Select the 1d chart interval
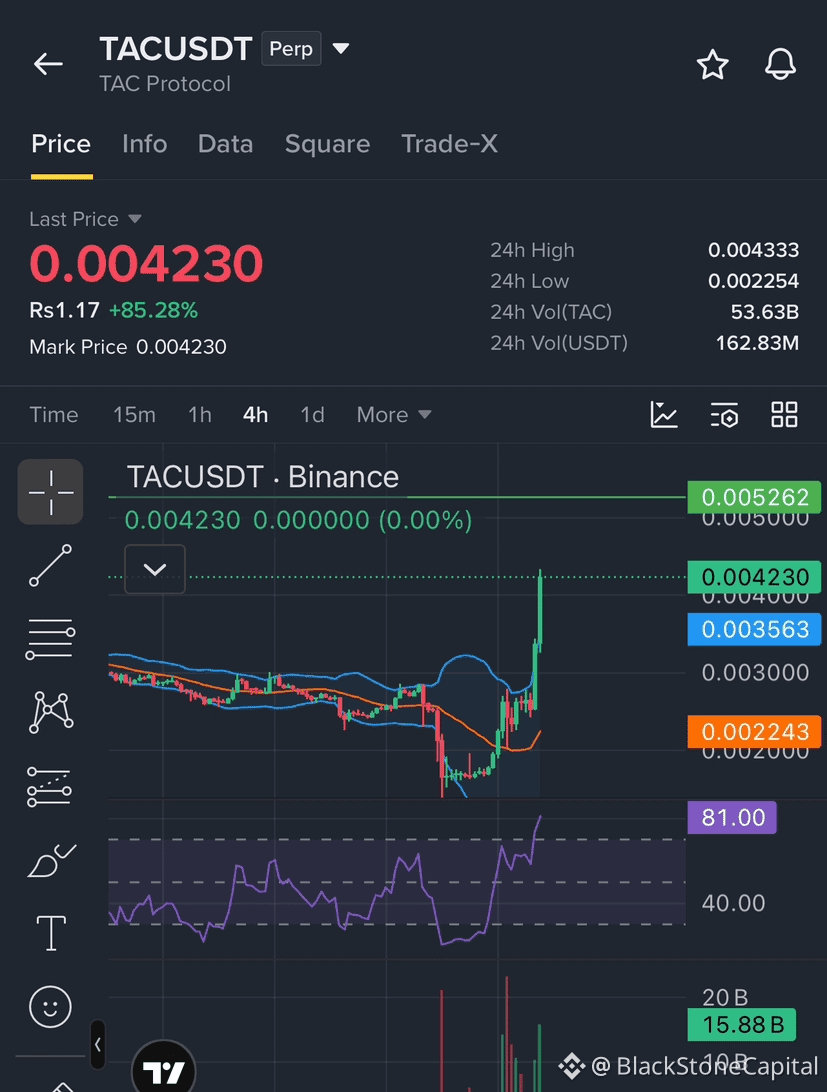 312,415
